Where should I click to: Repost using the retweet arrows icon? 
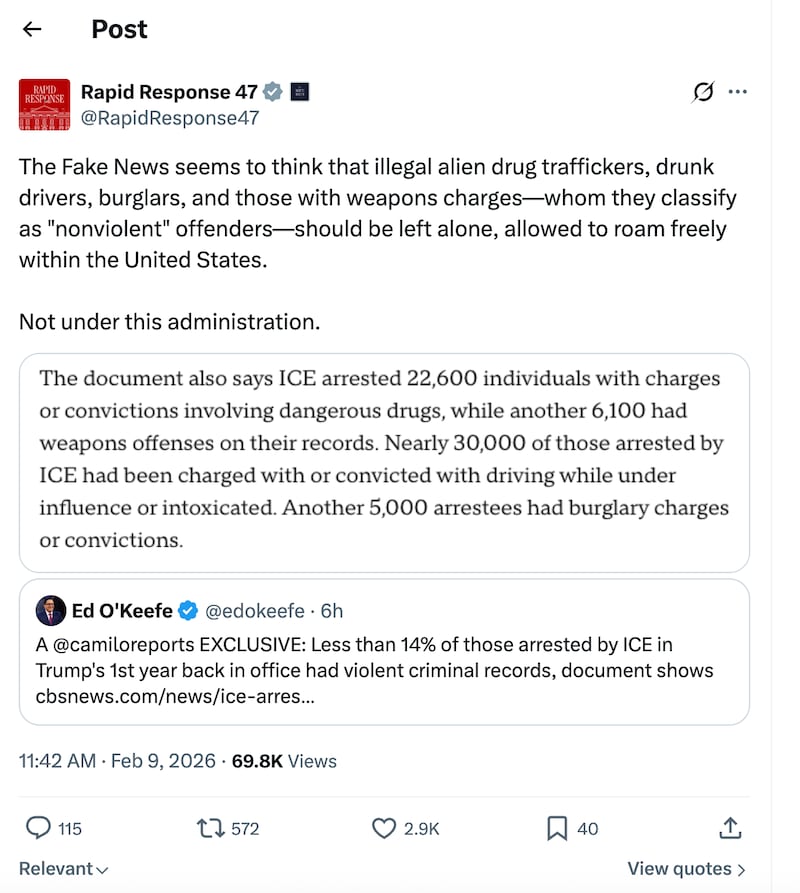(x=212, y=828)
